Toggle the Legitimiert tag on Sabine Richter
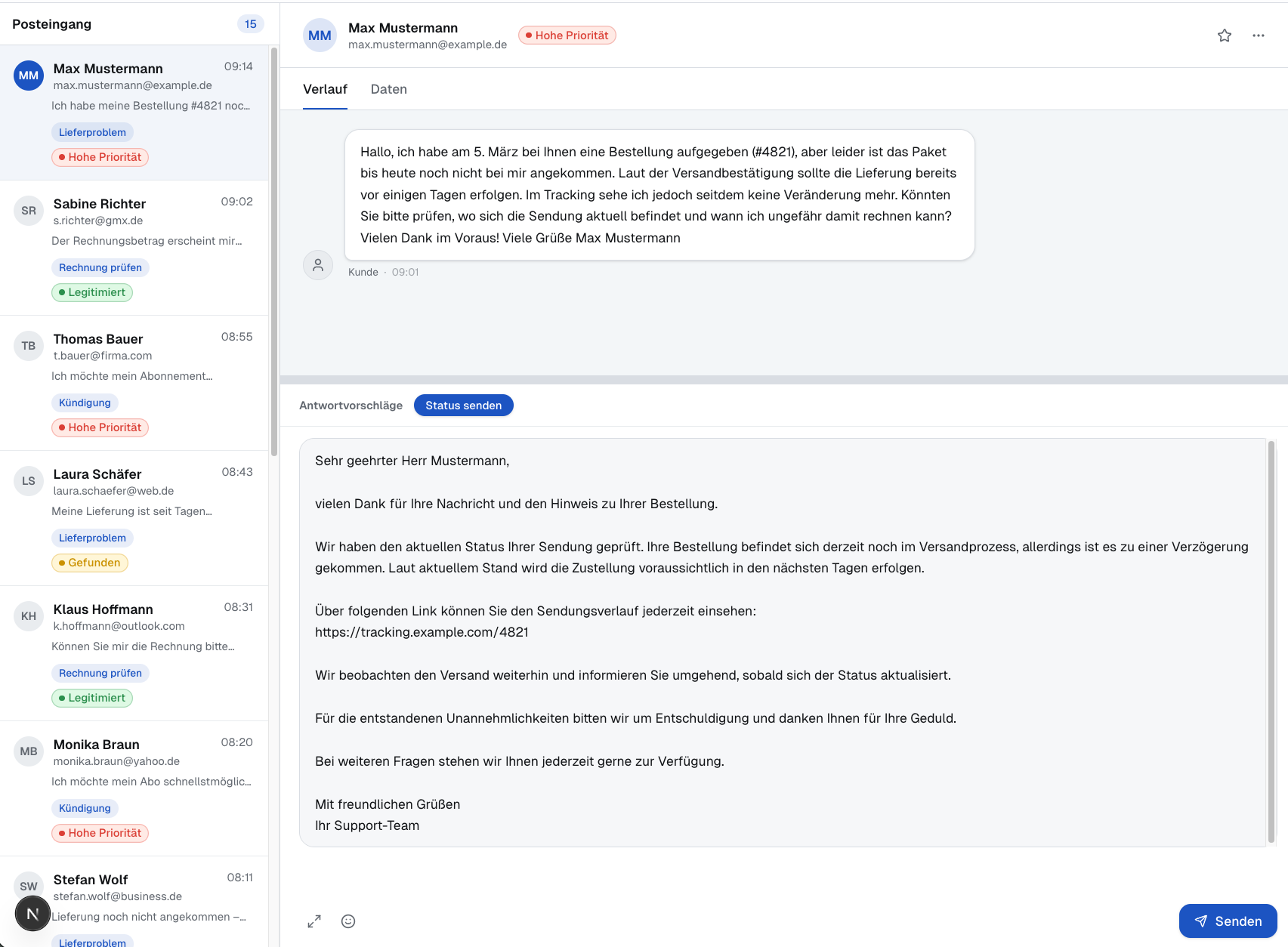Screen dimensions: 1288x947 (92, 292)
